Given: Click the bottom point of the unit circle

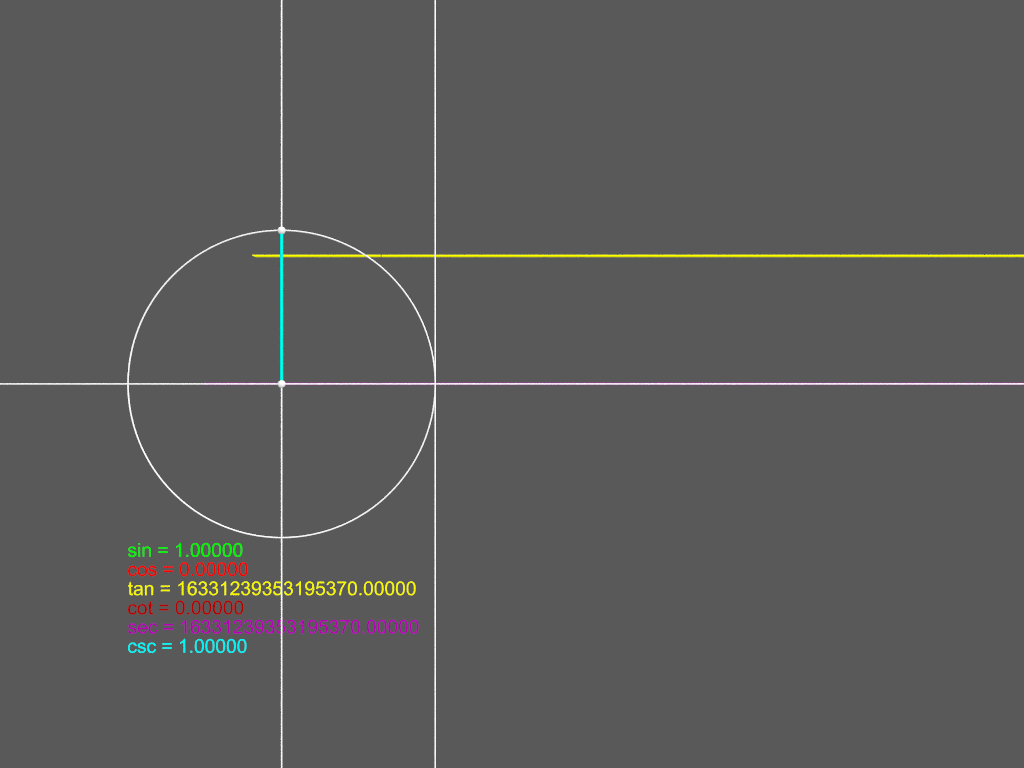Looking at the screenshot, I should click(x=281, y=537).
